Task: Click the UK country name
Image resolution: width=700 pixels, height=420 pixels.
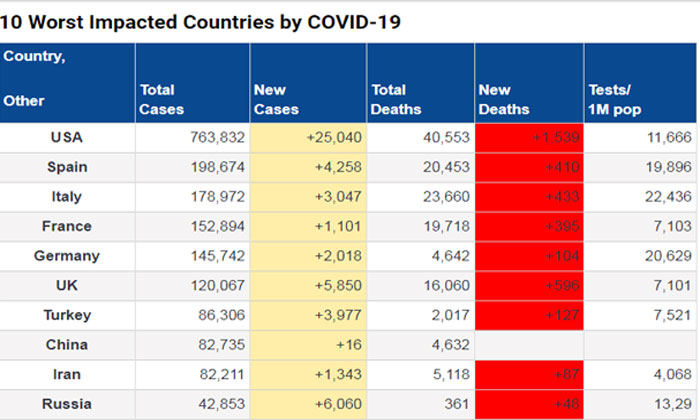Action: (x=67, y=286)
